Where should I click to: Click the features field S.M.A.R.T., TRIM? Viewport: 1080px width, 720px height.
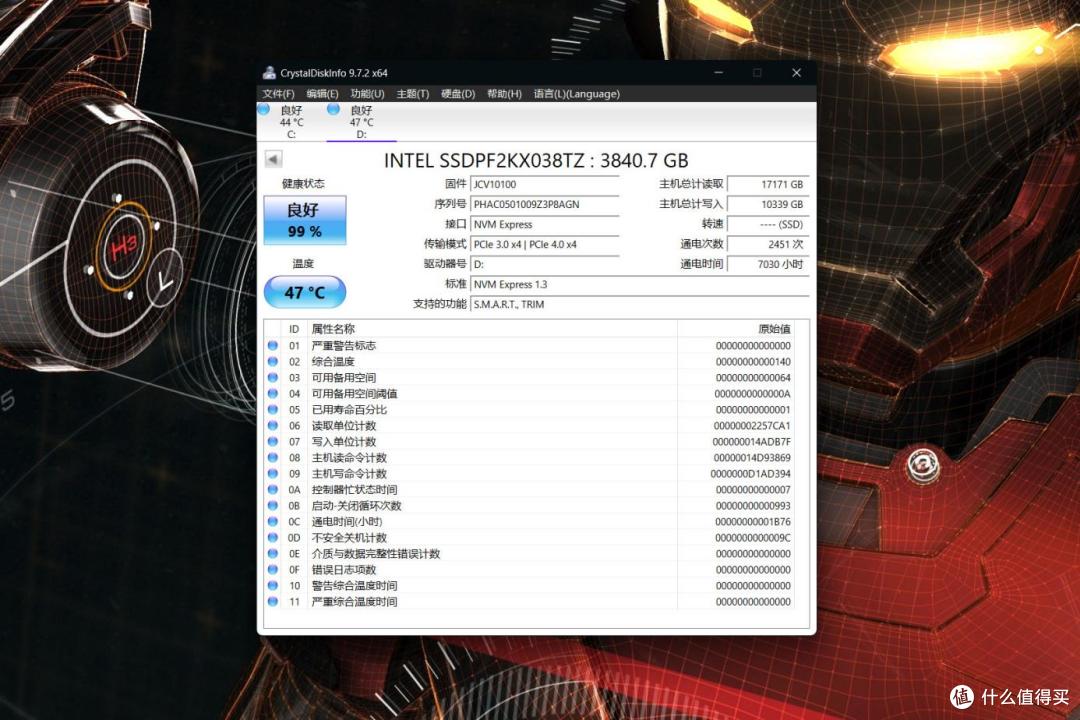pos(639,304)
